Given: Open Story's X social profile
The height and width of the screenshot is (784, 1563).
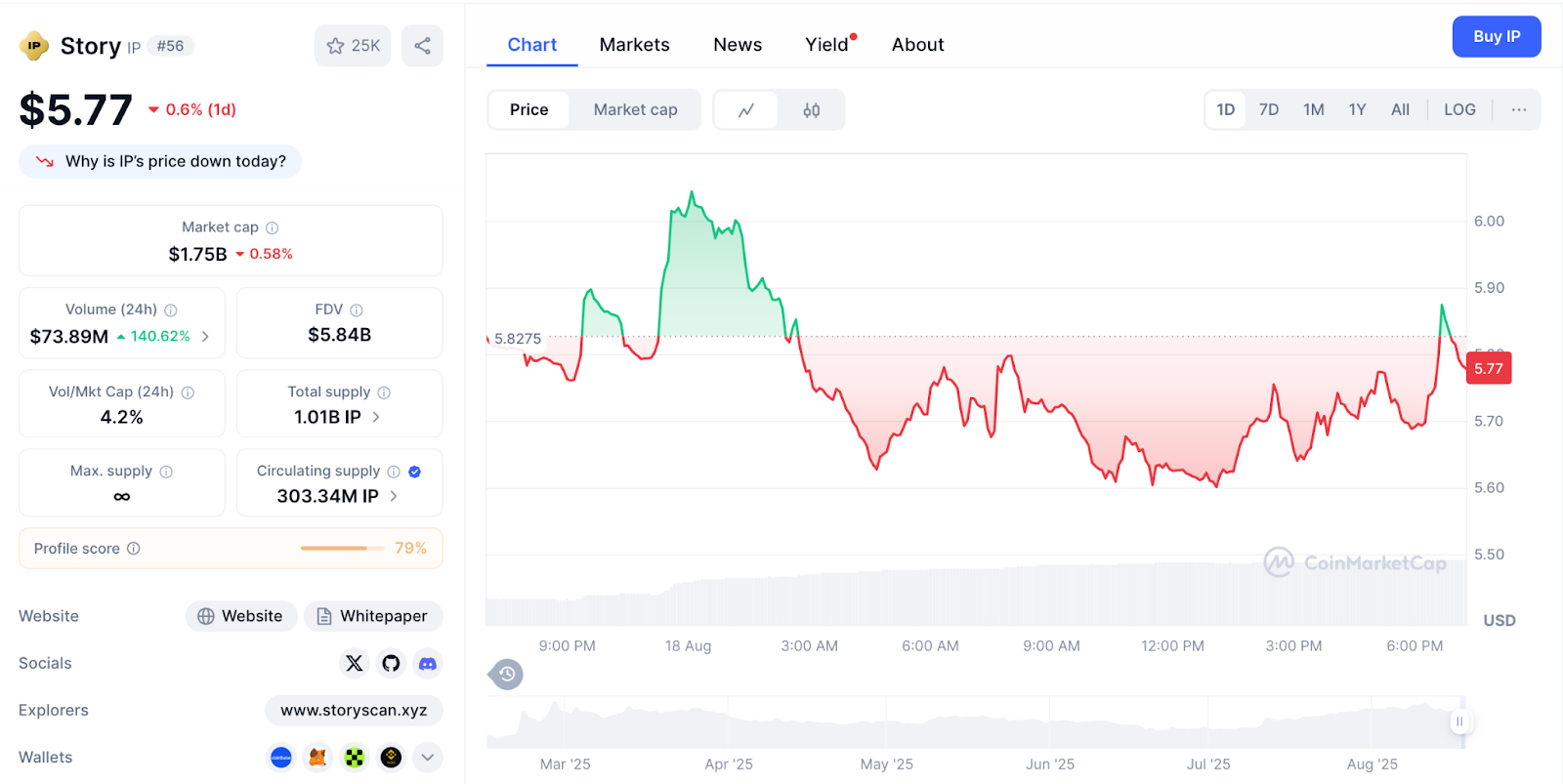Looking at the screenshot, I should [x=355, y=664].
